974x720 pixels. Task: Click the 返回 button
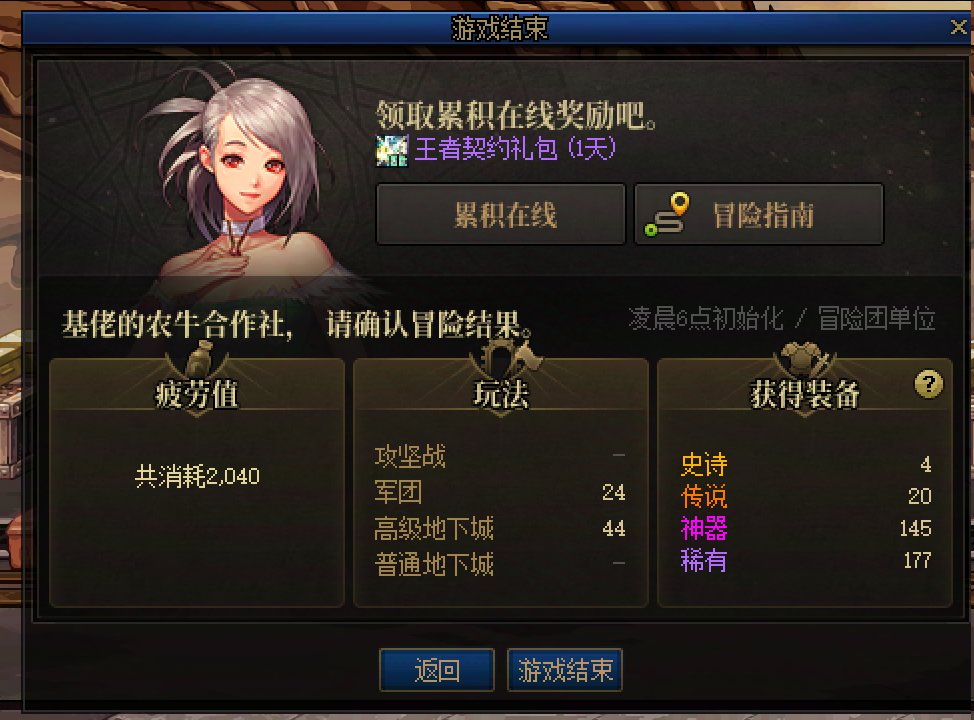437,670
